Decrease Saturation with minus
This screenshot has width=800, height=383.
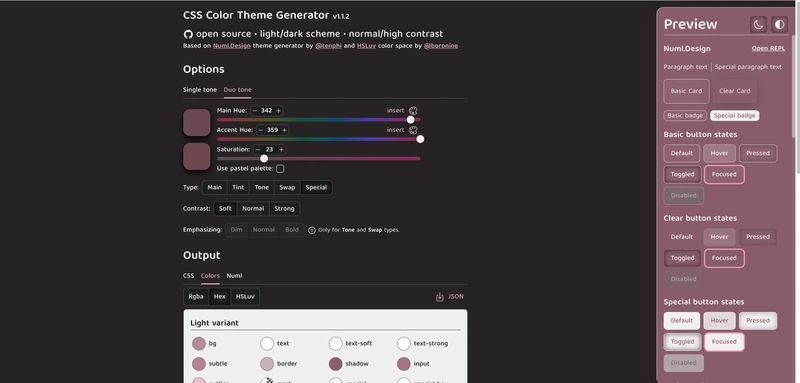[x=258, y=149]
